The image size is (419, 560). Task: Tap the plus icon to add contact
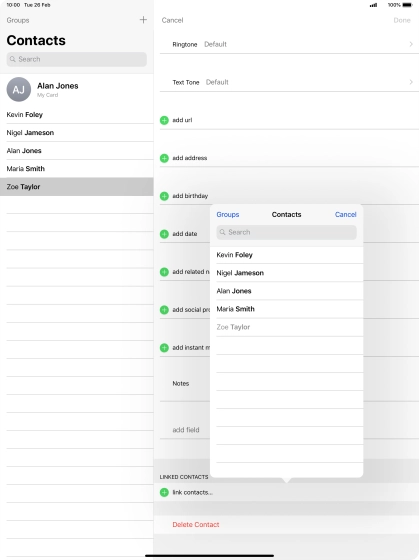(x=143, y=20)
